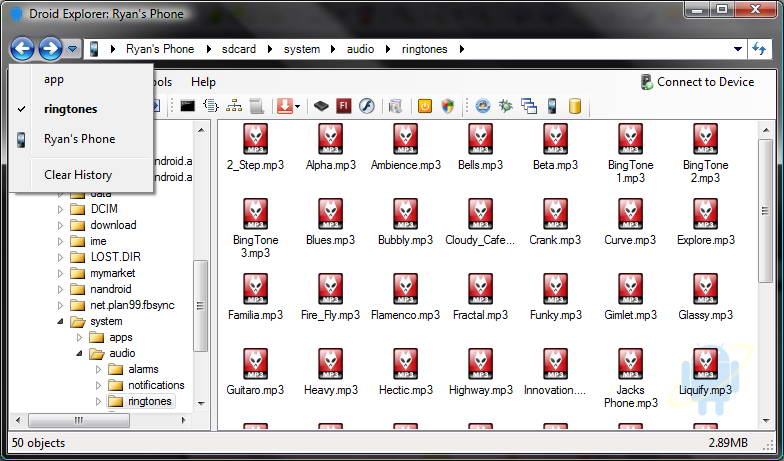Click file list scroll down arrow
This screenshot has height=461, width=784.
[x=765, y=421]
